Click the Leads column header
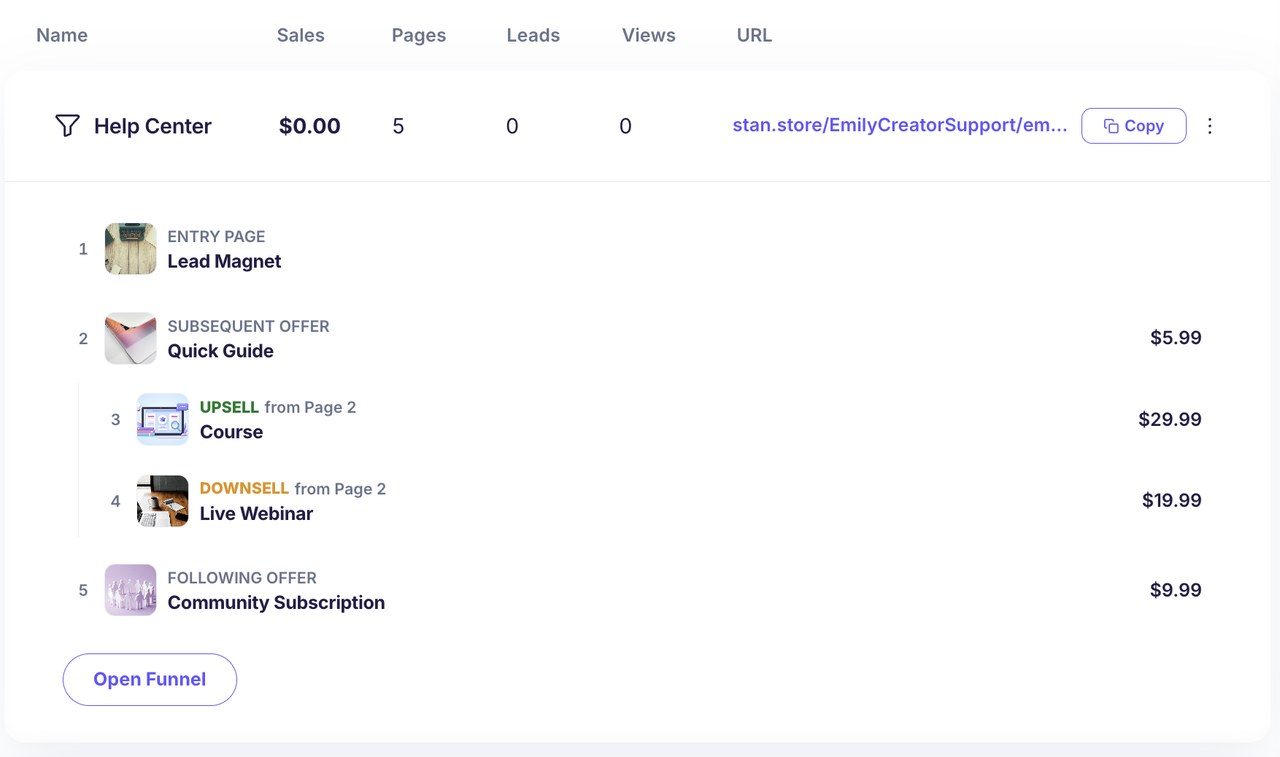Screen dimensions: 1280x757 (x=533, y=35)
